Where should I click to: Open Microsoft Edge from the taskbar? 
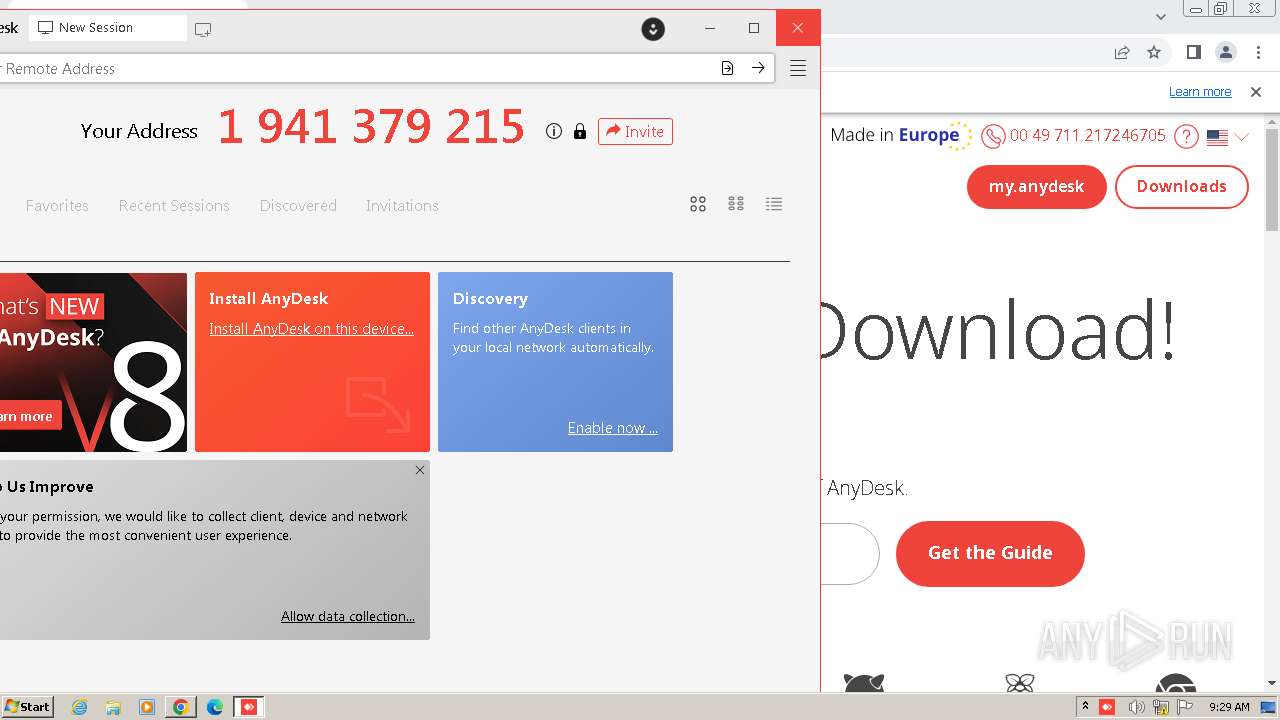pyautogui.click(x=214, y=707)
